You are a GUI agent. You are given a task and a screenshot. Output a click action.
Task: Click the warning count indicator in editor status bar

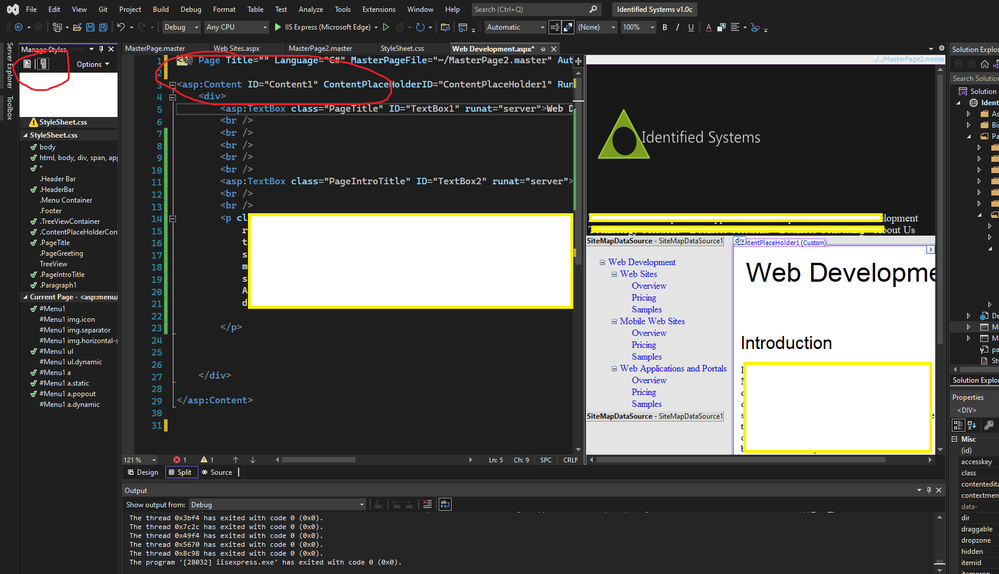(x=206, y=459)
